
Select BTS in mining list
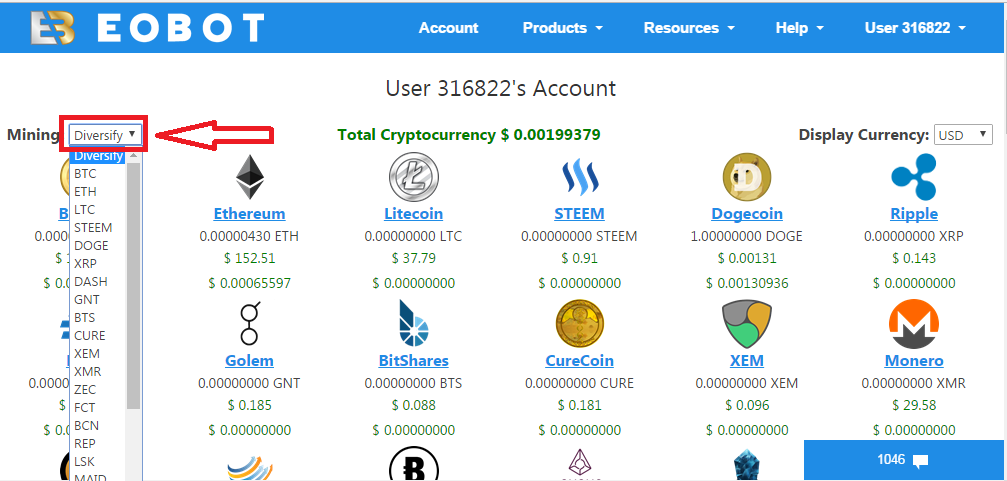(98, 317)
